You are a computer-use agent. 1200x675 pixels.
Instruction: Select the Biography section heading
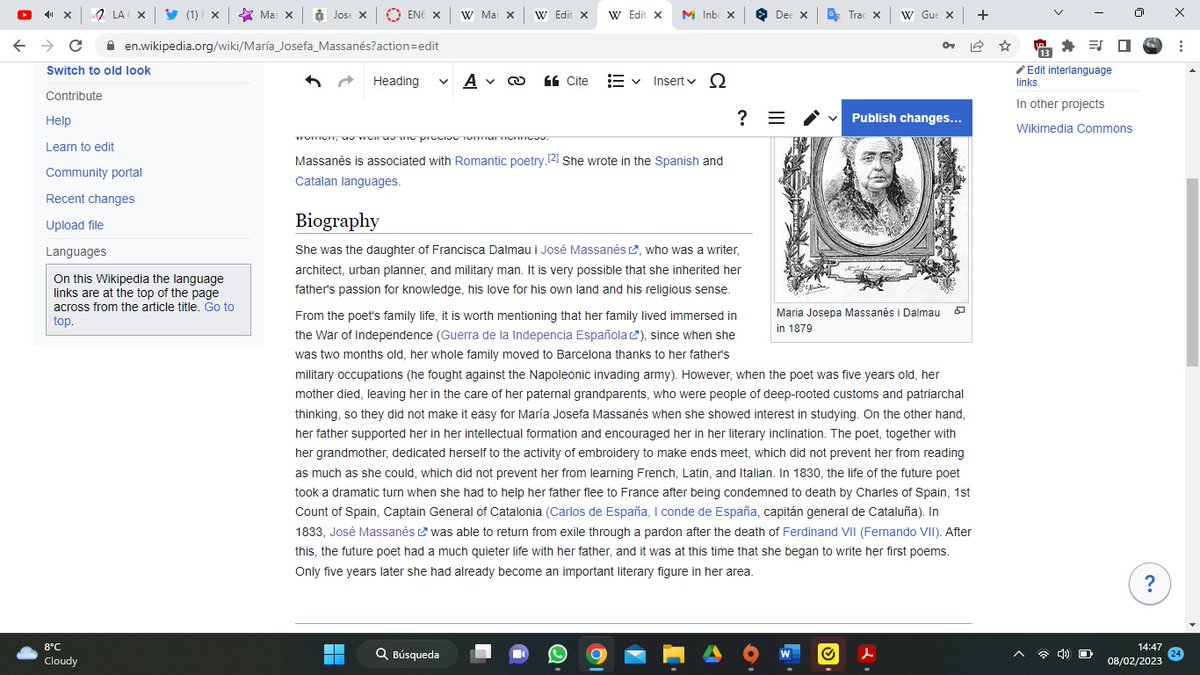tap(337, 220)
